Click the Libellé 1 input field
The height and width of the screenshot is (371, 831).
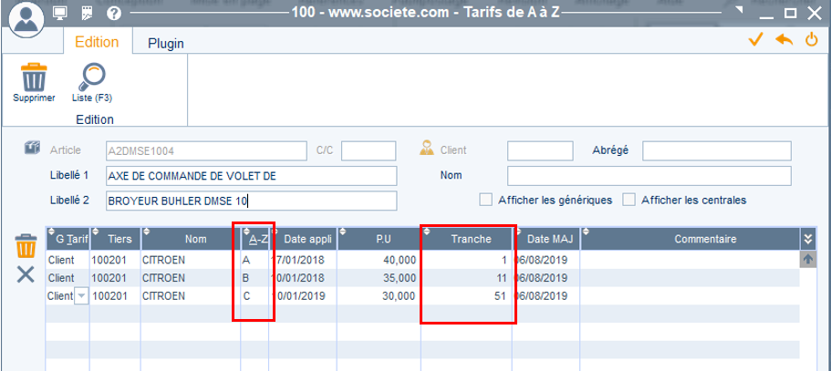[x=251, y=176]
